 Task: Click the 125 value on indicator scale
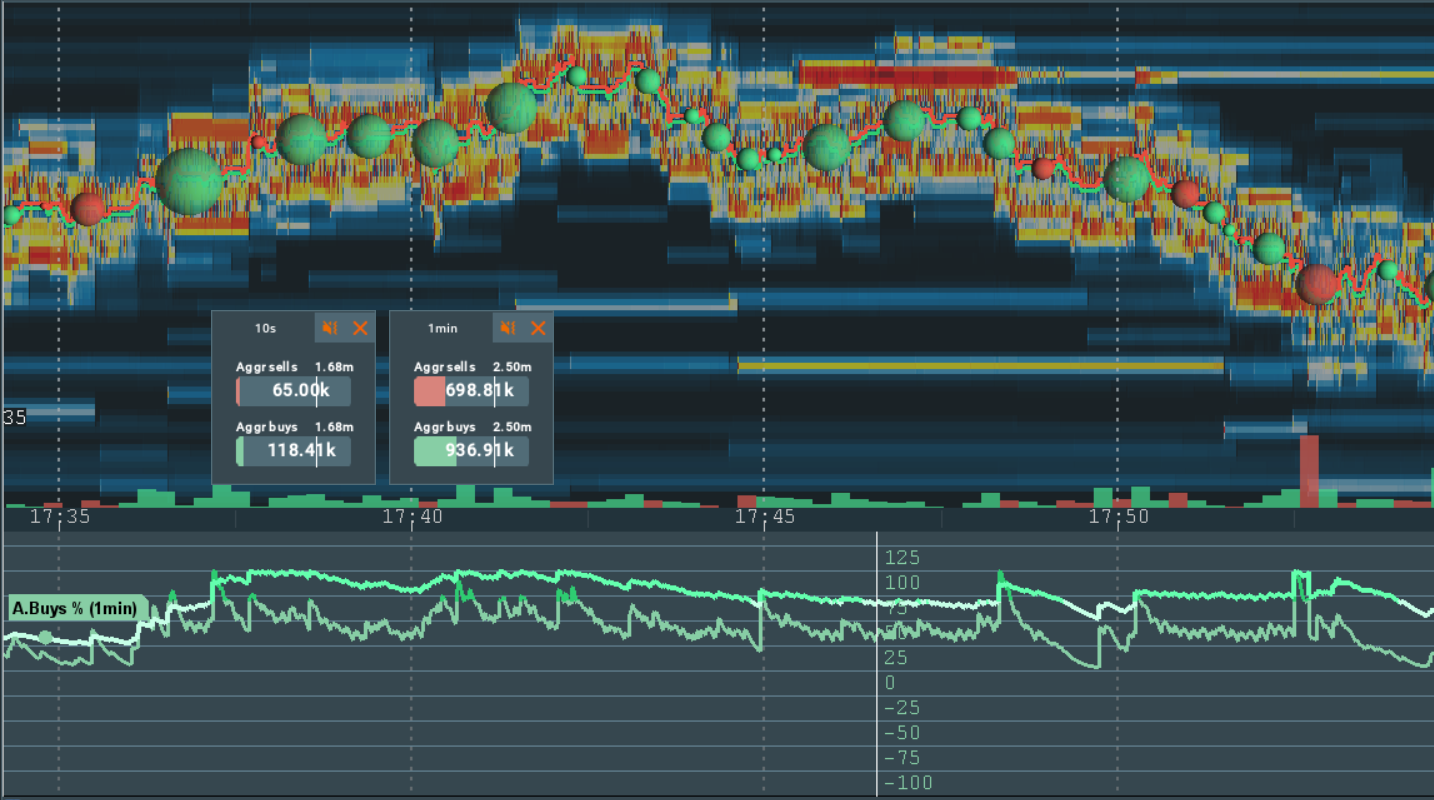point(903,558)
